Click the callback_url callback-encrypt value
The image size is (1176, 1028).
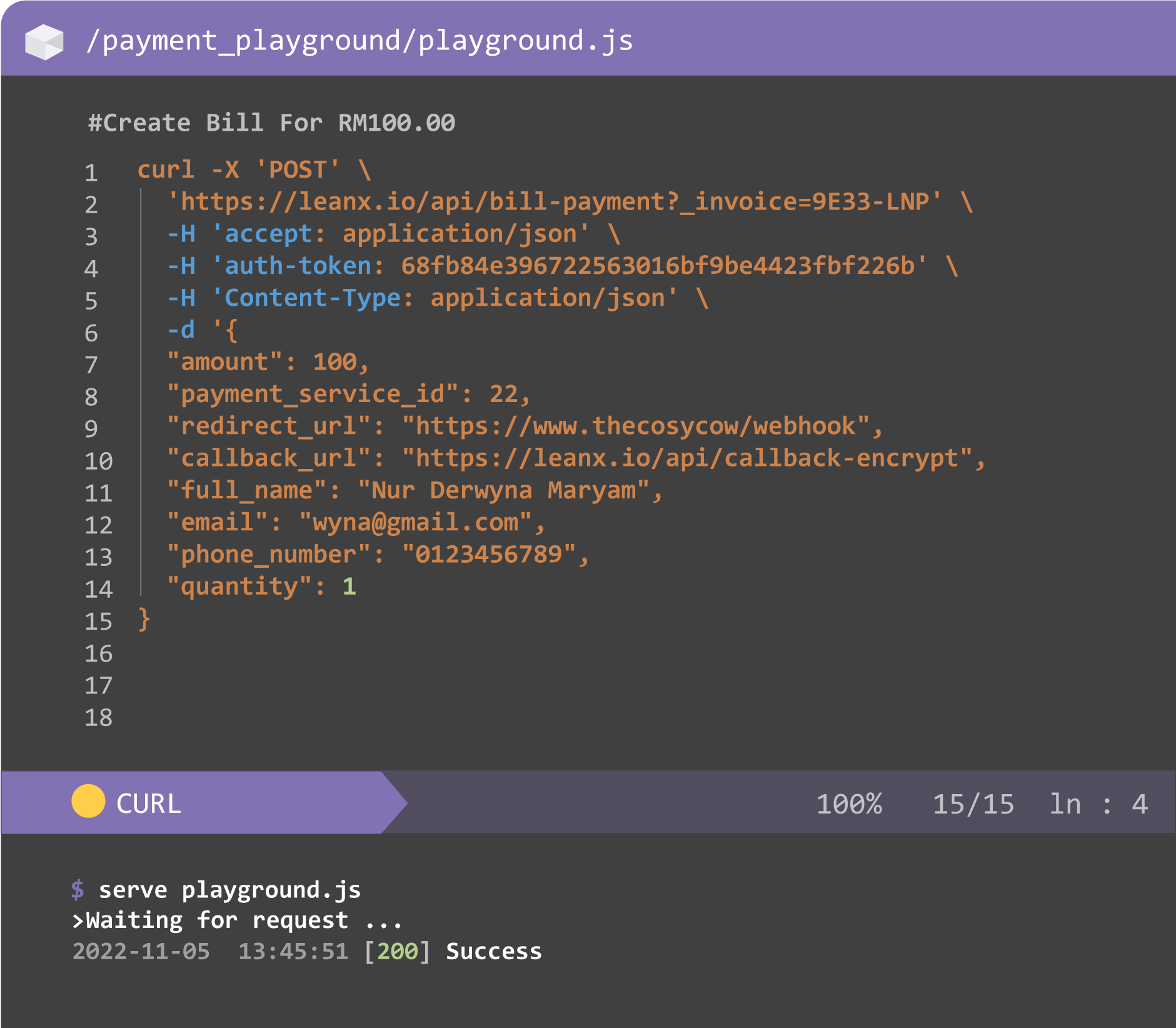687,458
